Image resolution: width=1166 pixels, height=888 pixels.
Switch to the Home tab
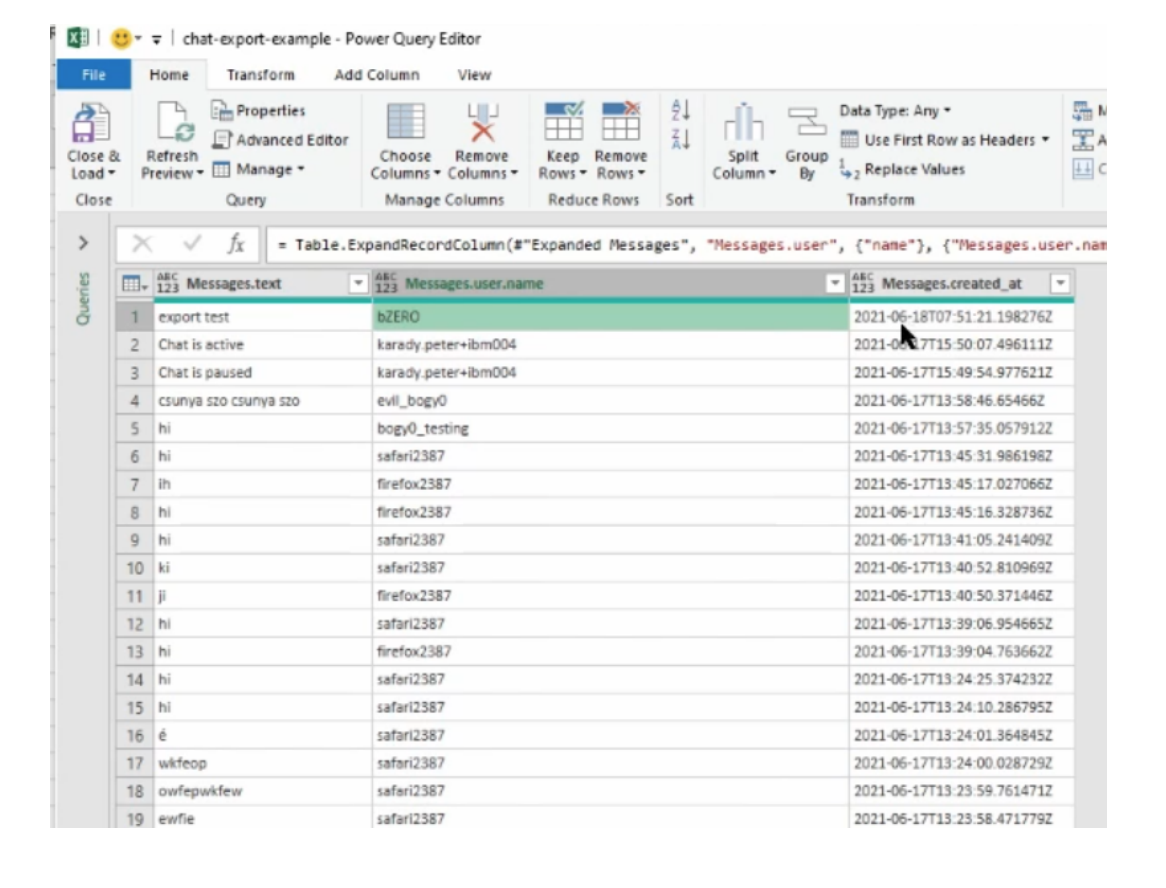[x=169, y=74]
